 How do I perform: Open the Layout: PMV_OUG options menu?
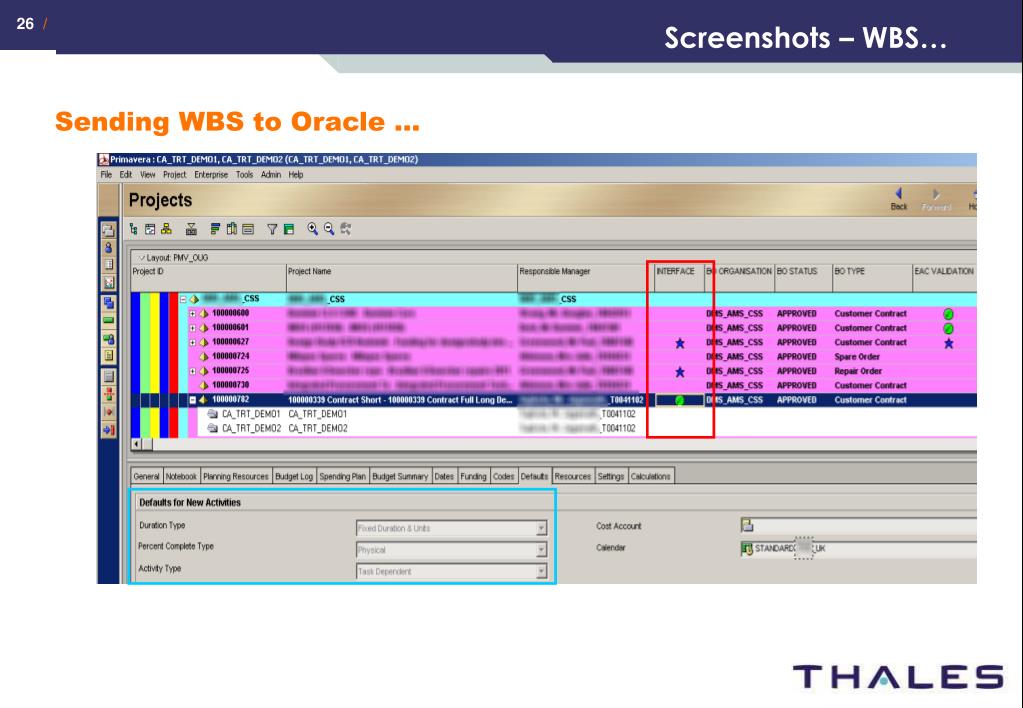click(173, 258)
